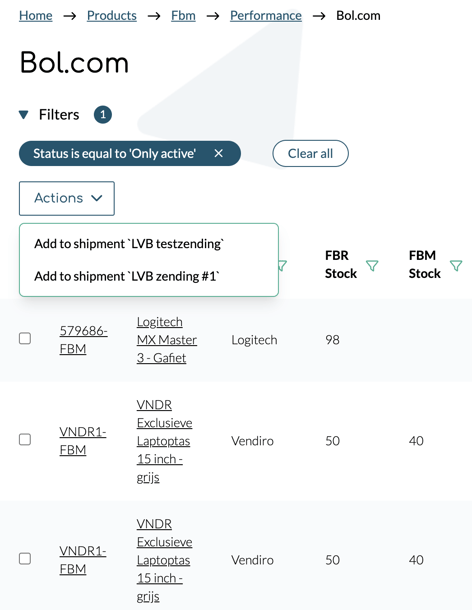Go to Home in the breadcrumb
472x610 pixels.
tap(36, 16)
